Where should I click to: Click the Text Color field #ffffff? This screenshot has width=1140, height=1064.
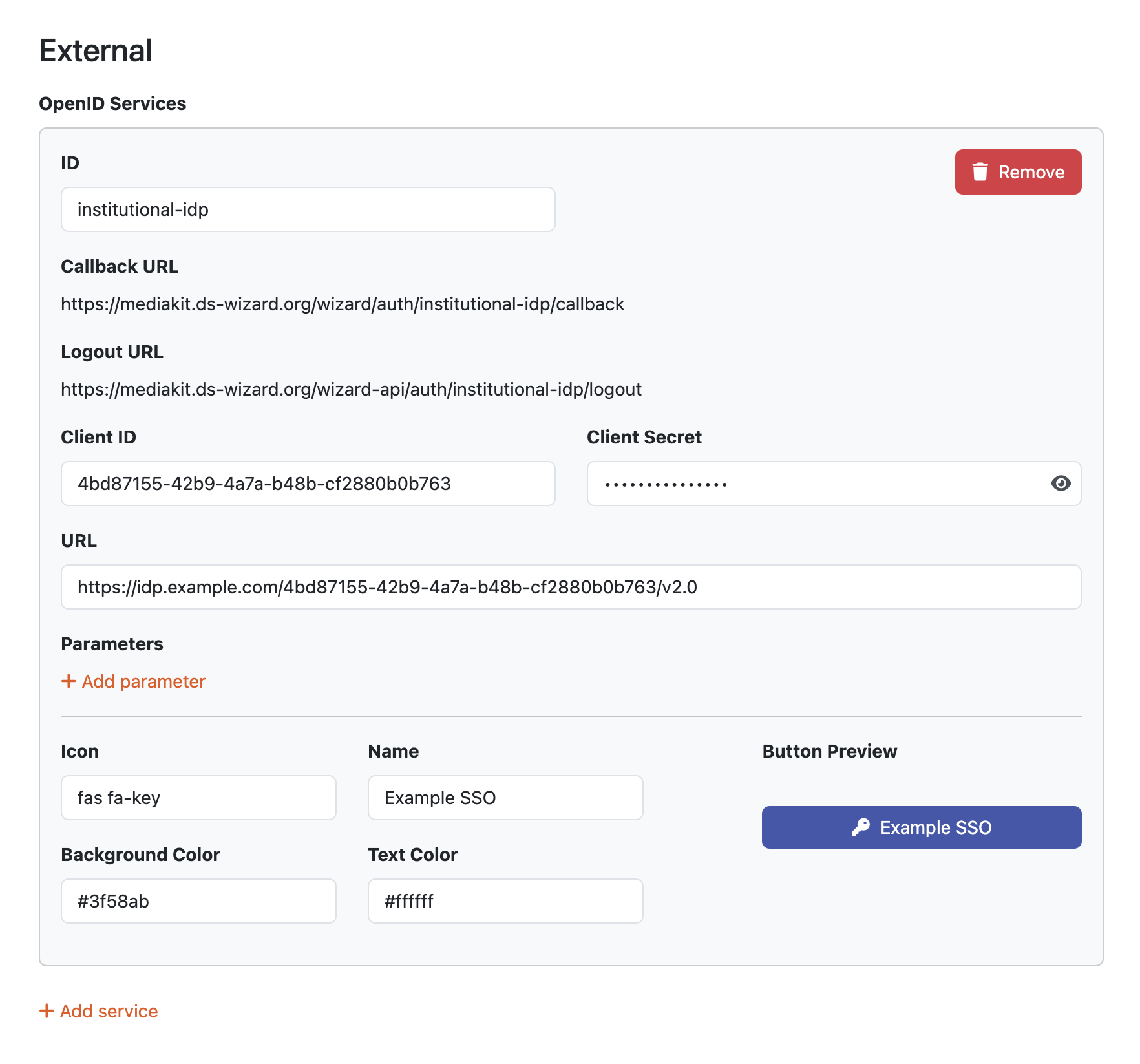[505, 901]
